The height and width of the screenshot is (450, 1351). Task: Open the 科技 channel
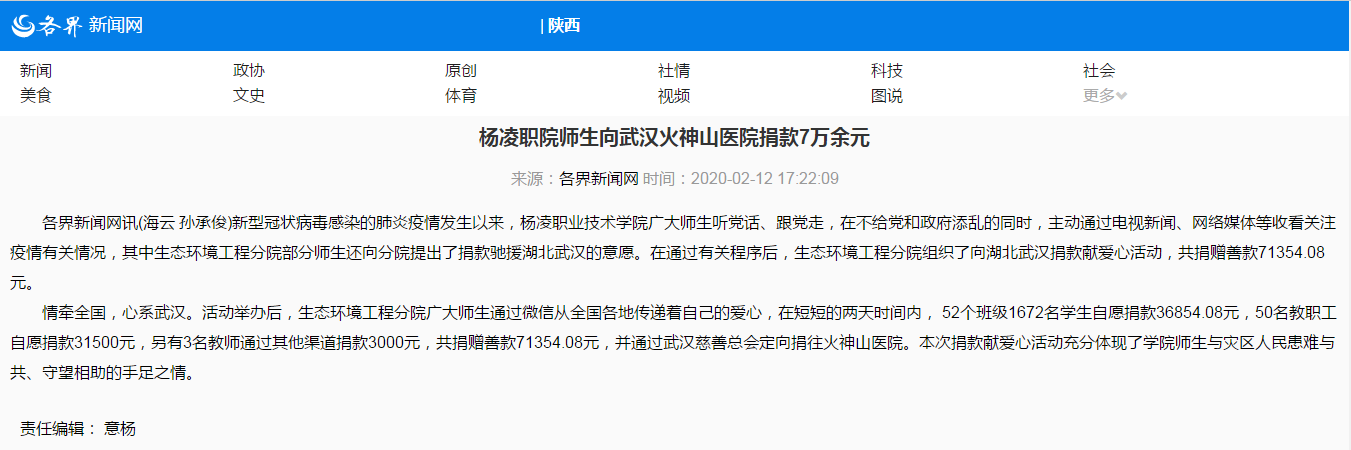(887, 71)
